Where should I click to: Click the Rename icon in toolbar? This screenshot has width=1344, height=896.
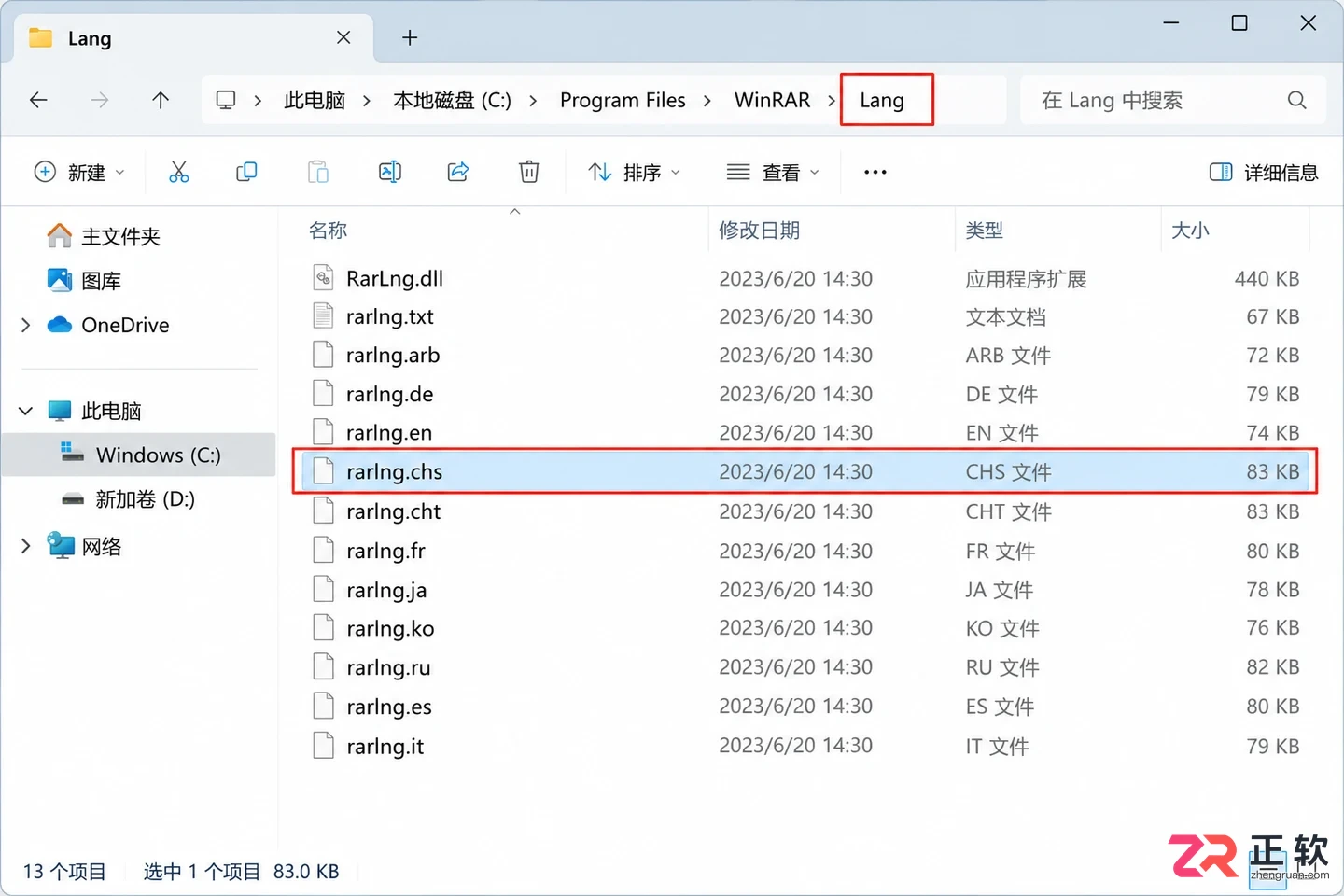(389, 172)
